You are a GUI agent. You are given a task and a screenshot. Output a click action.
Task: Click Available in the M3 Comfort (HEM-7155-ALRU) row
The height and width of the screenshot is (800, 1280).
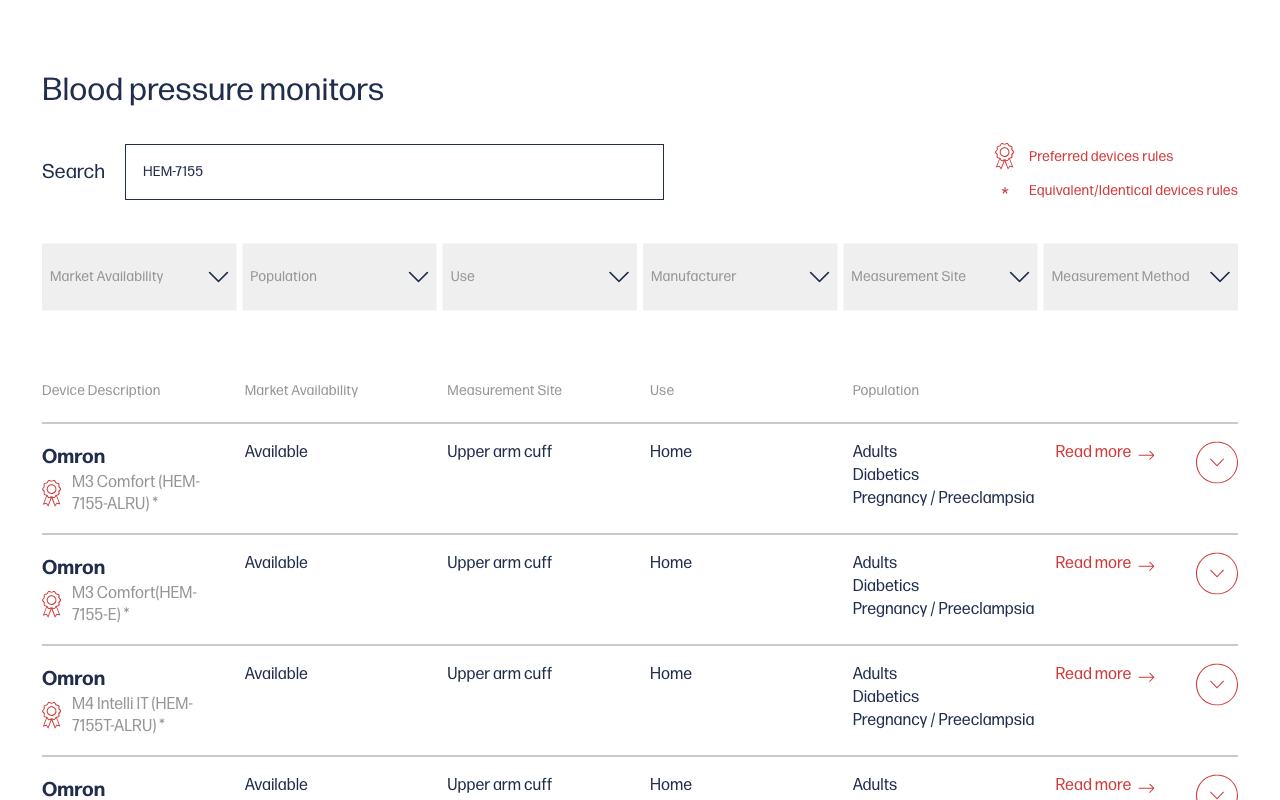pos(276,452)
